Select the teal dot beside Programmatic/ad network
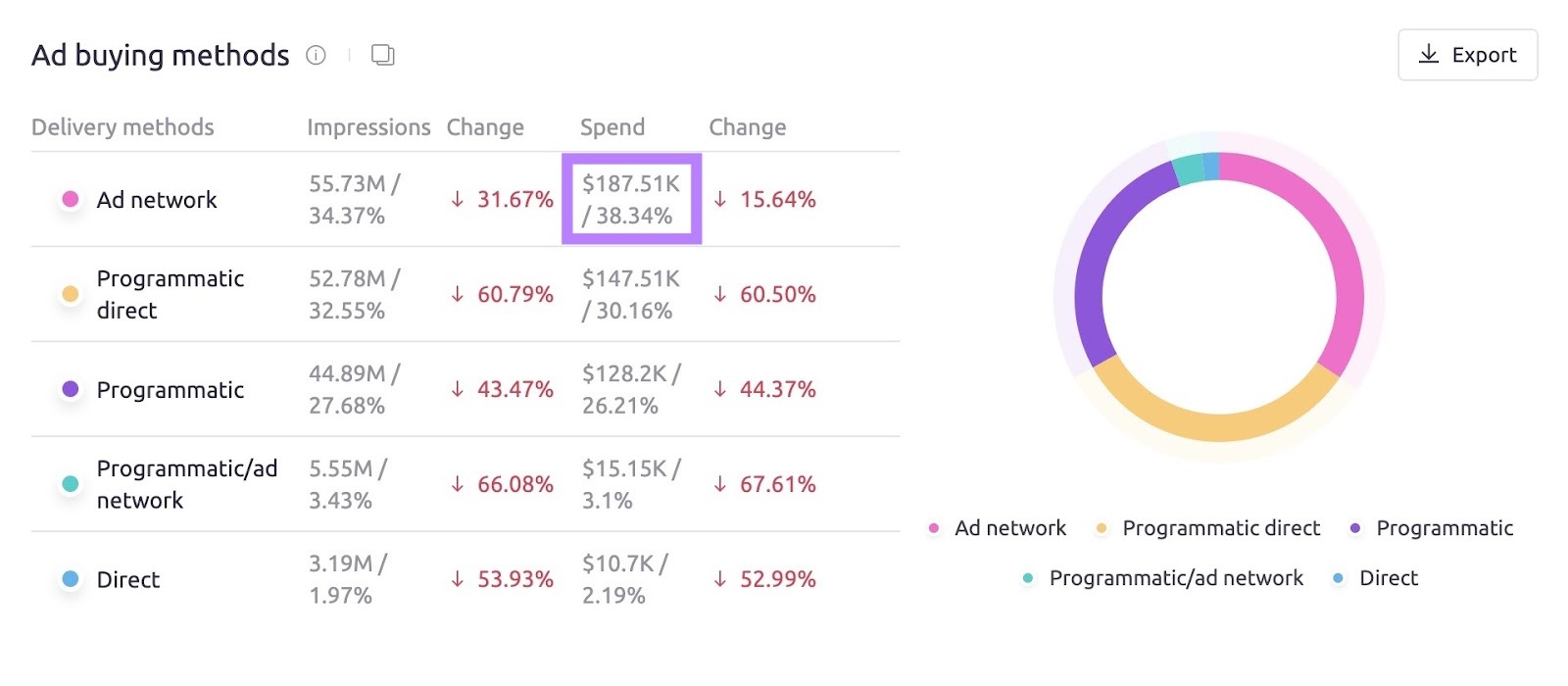This screenshot has width=1568, height=686. 69,483
